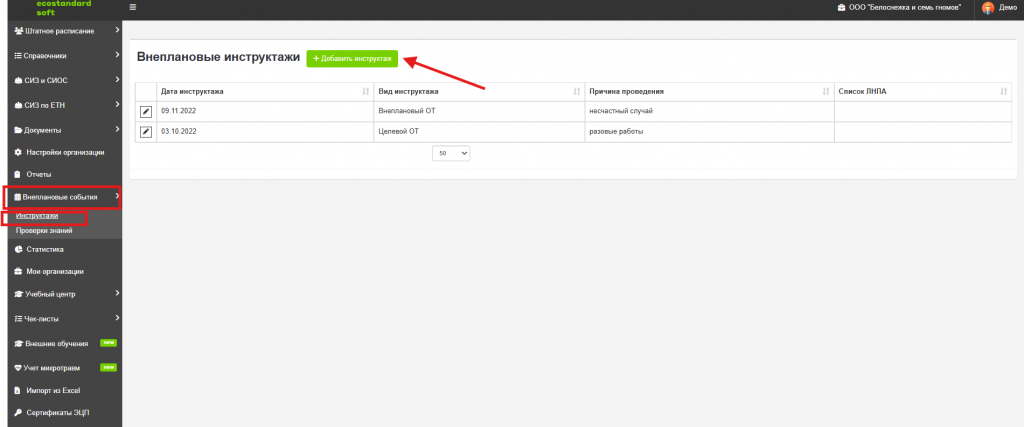Image resolution: width=1024 pixels, height=427 pixels.
Task: Open Импорт из Excel link
Action: point(53,390)
